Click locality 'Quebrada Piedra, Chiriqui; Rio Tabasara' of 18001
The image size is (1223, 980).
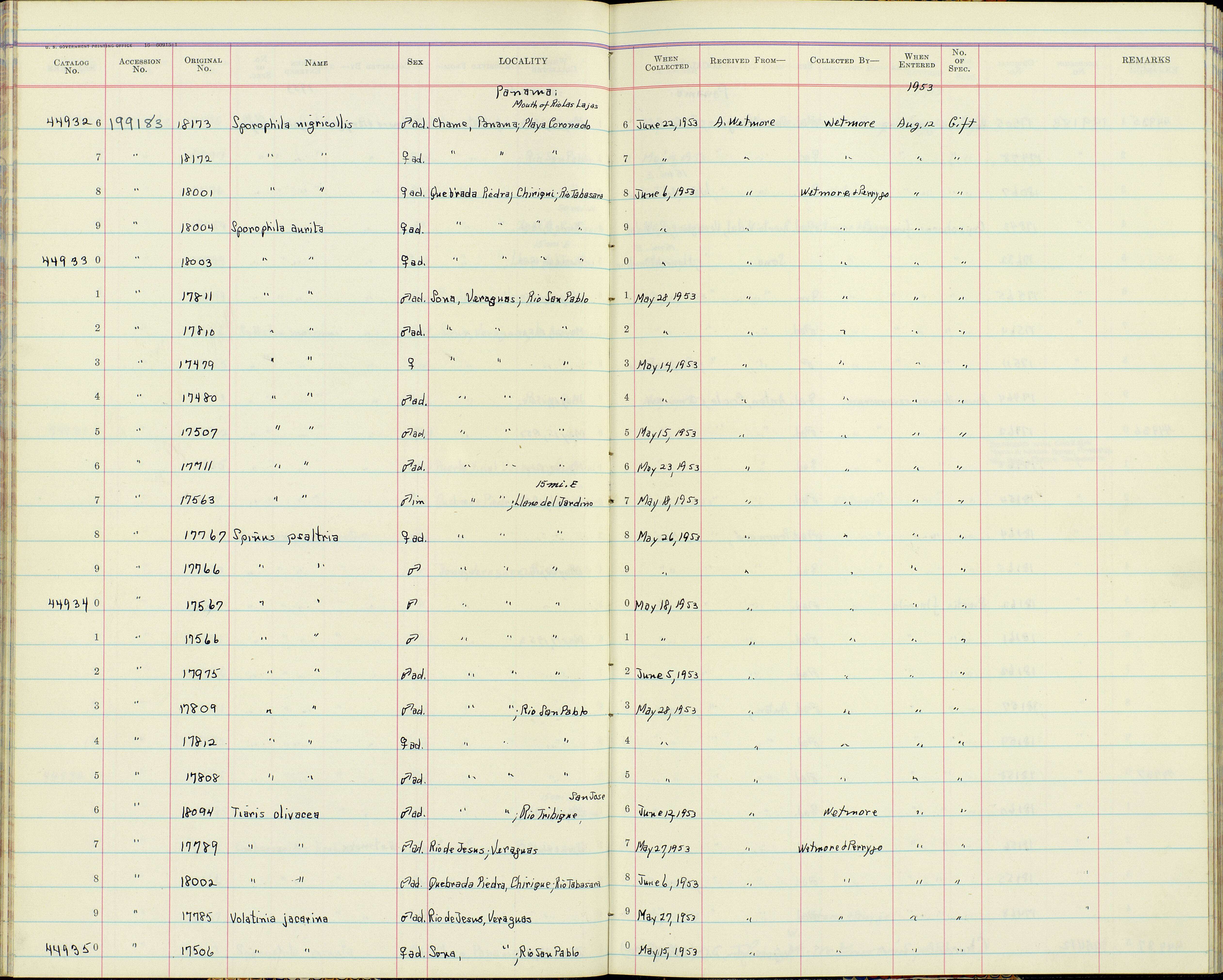(x=516, y=194)
